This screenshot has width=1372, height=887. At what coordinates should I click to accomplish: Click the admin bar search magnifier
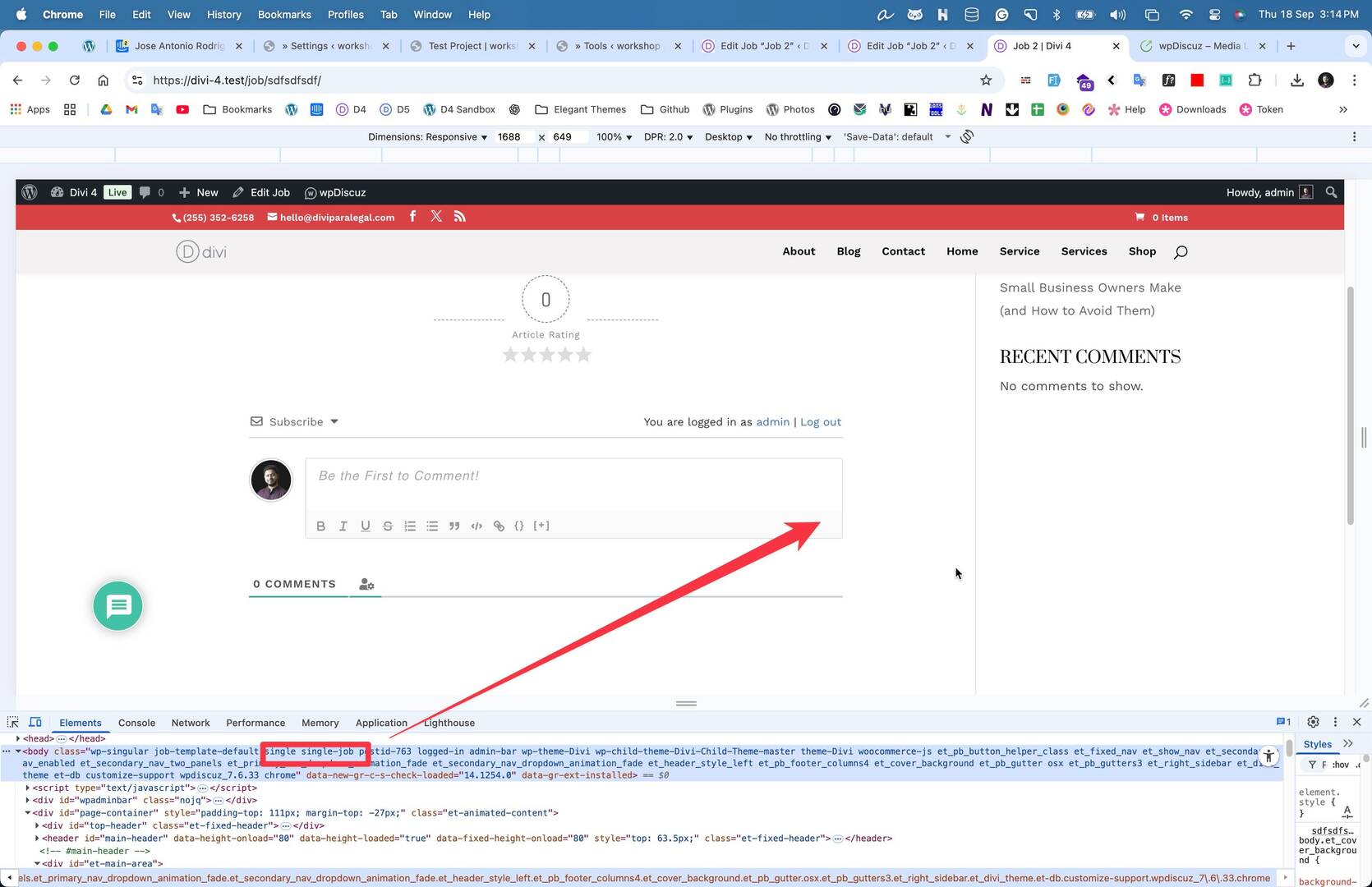1331,192
